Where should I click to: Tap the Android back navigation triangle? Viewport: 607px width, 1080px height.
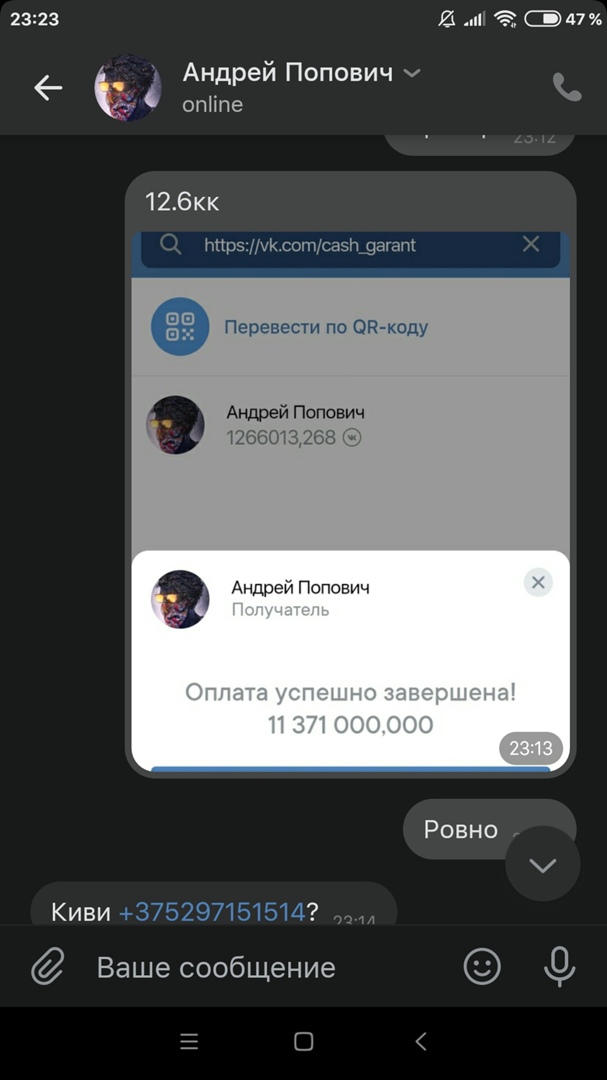[x=421, y=1041]
